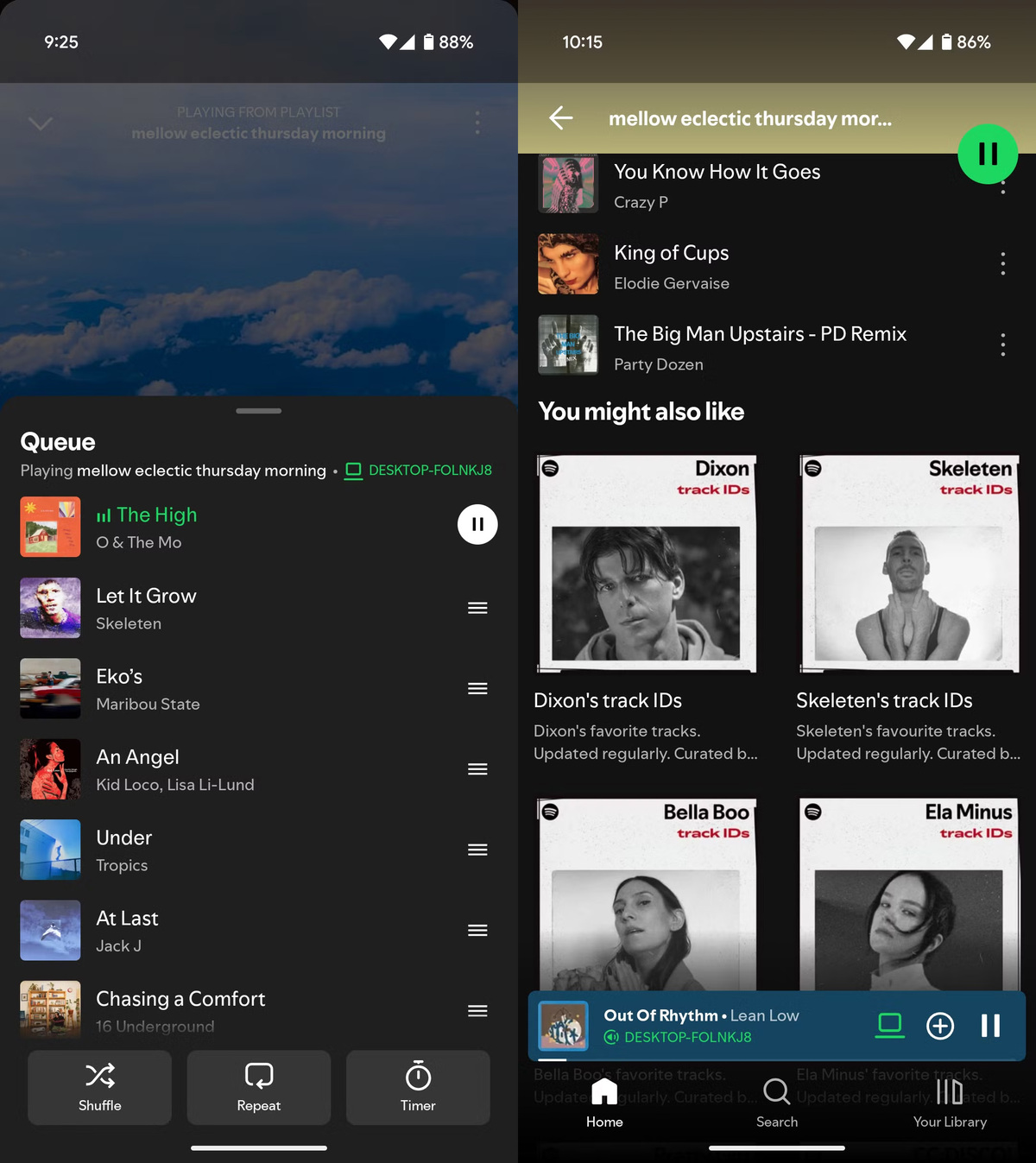Toggle Shuffle in the queue
This screenshot has width=1036, height=1163.
tap(100, 1087)
